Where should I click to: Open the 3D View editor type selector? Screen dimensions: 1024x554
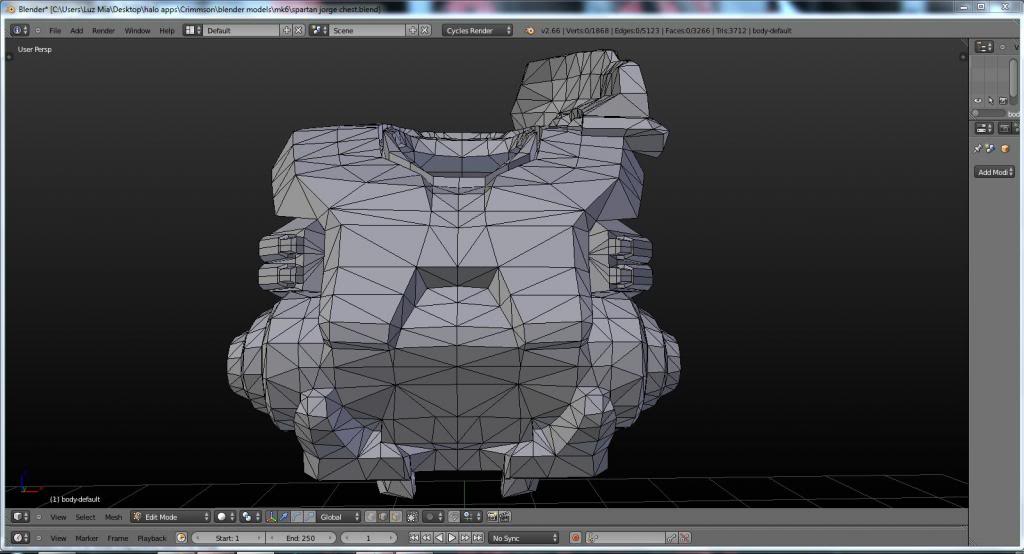pos(20,516)
